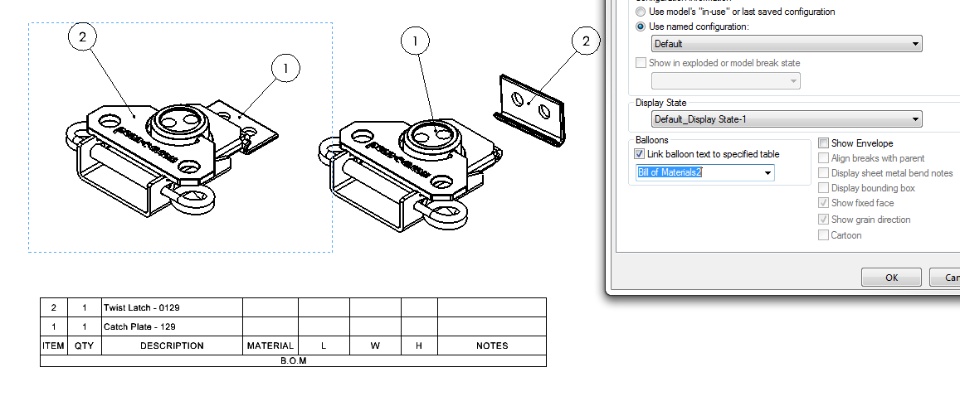This screenshot has width=960, height=401.
Task: Toggle 'Show grain direction' checkbox
Action: [823, 219]
